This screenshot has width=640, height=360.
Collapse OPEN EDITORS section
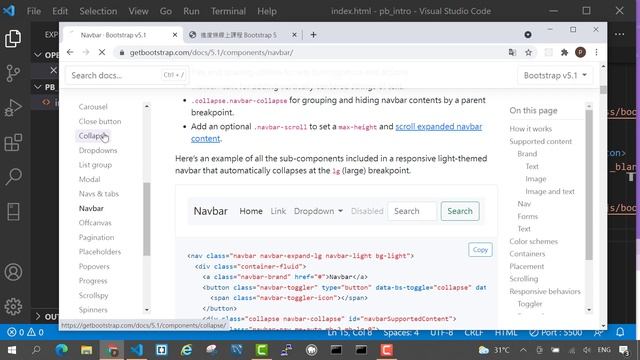point(46,55)
